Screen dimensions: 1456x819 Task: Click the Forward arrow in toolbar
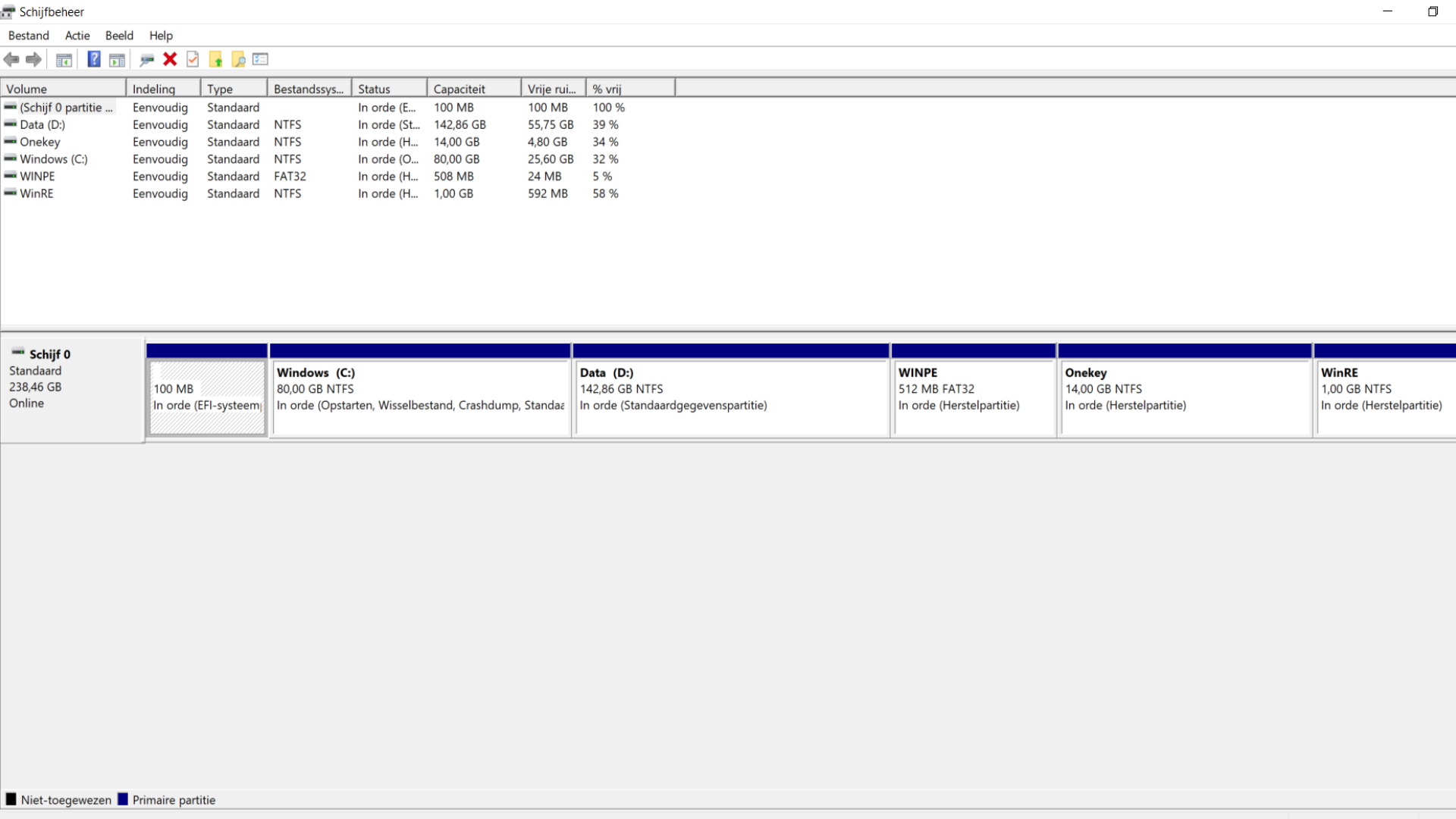click(x=33, y=59)
